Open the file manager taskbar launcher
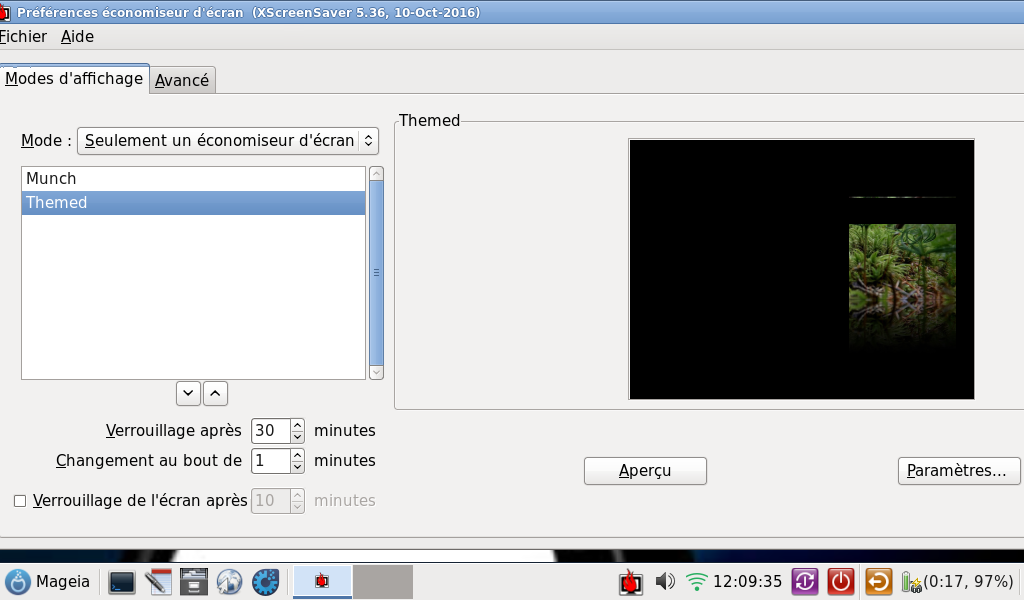Viewport: 1024px width, 600px height. pos(193,582)
